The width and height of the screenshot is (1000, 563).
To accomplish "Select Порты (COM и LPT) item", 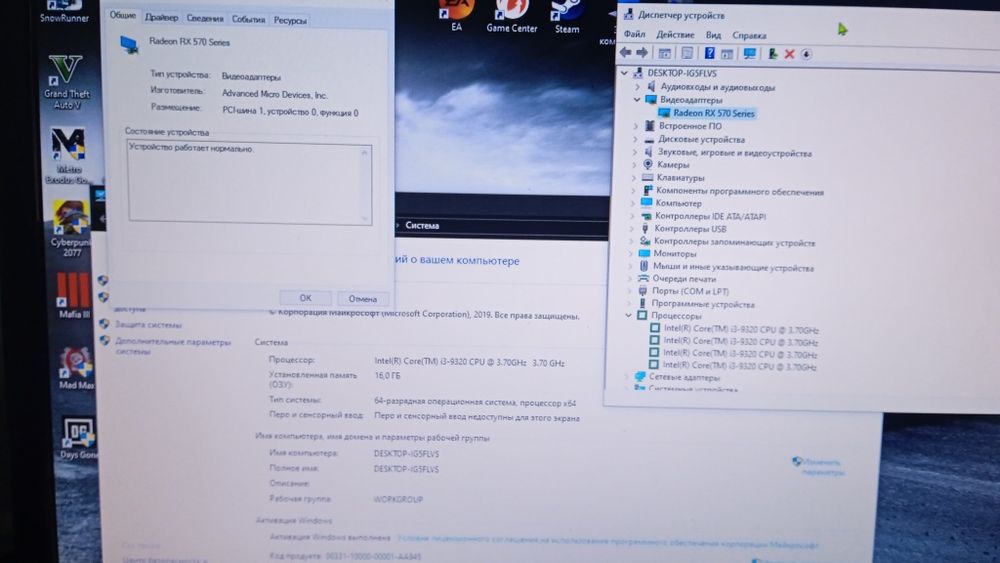I will click(690, 291).
